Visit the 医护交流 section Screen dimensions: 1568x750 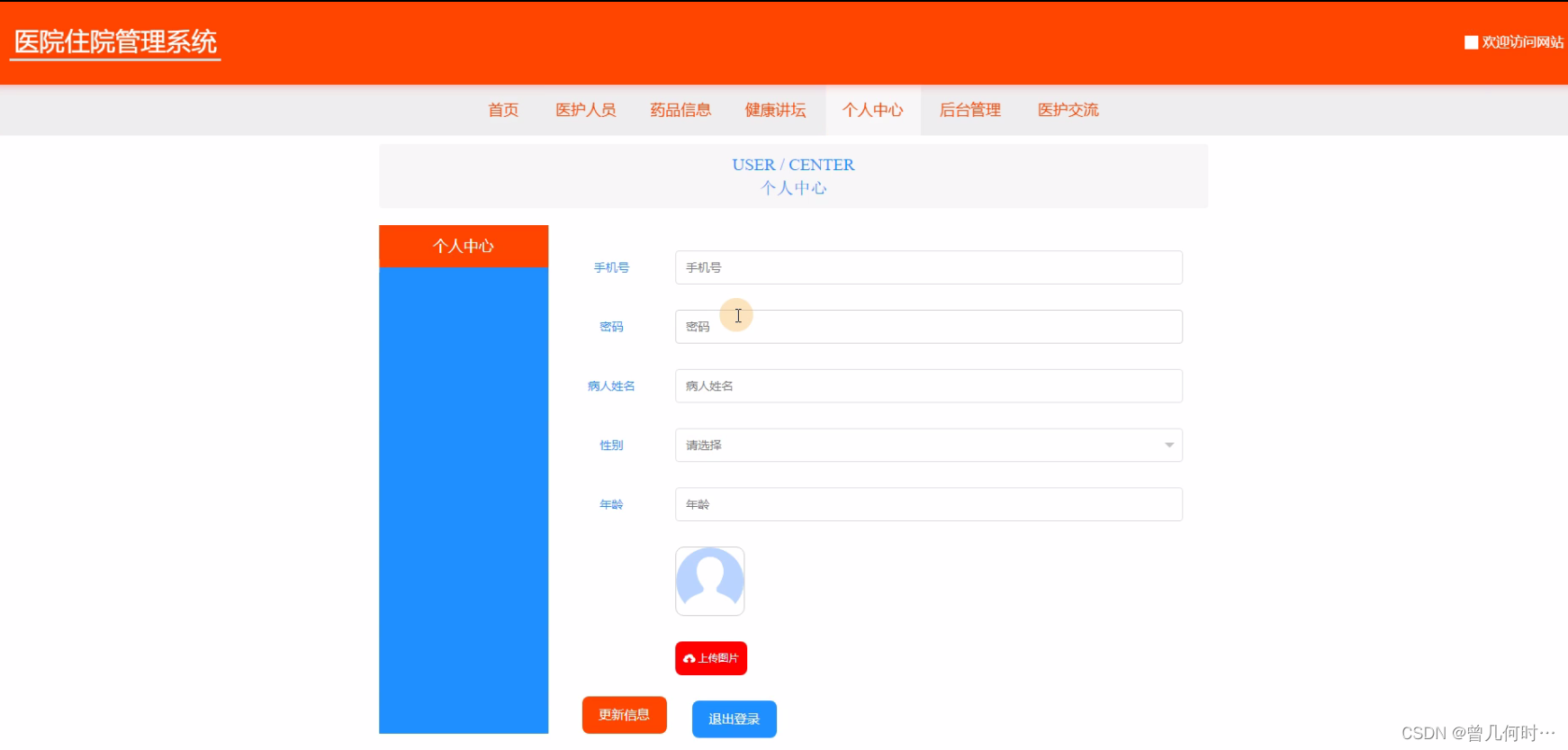[1068, 110]
